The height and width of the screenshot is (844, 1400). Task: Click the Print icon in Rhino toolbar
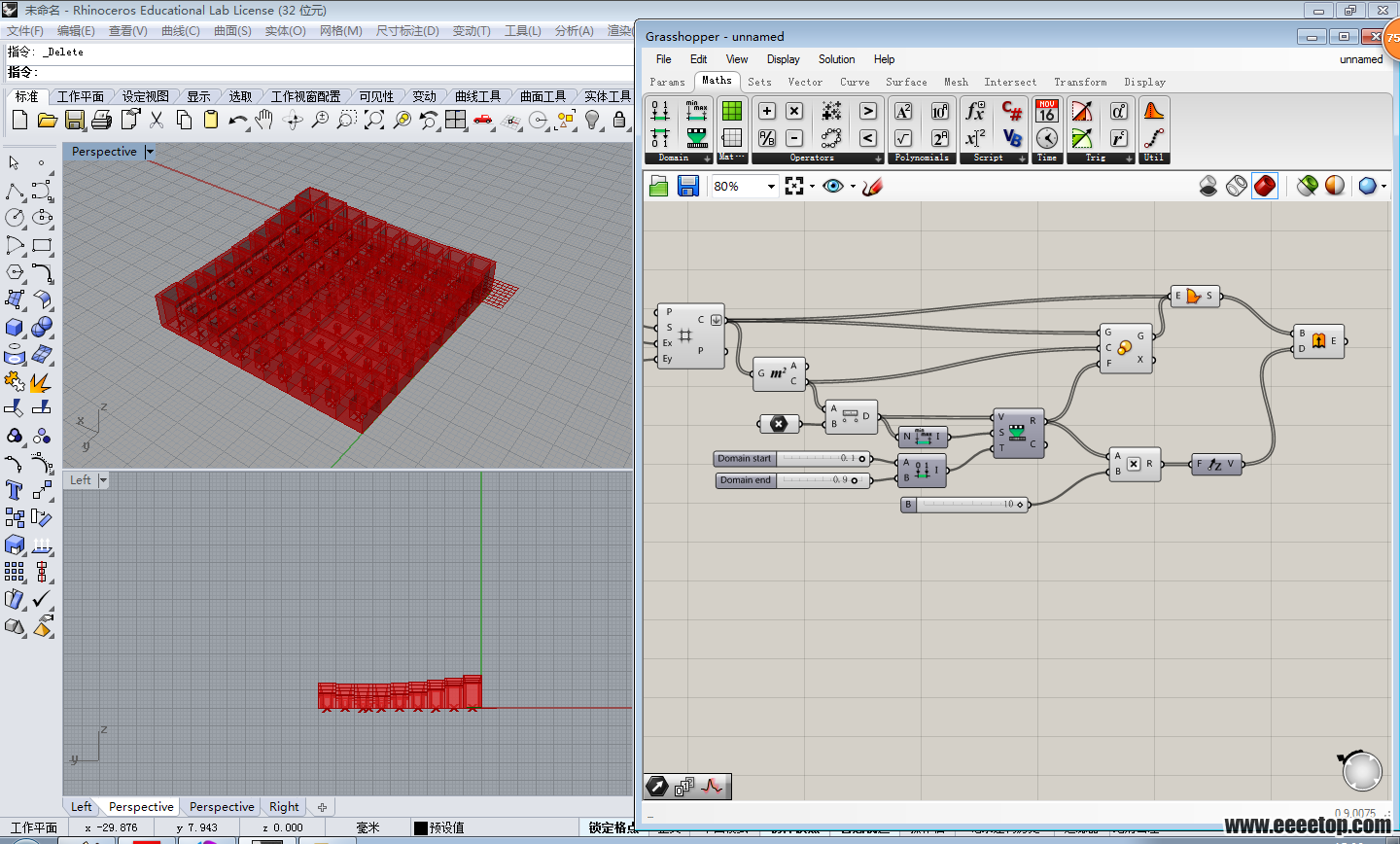[102, 121]
